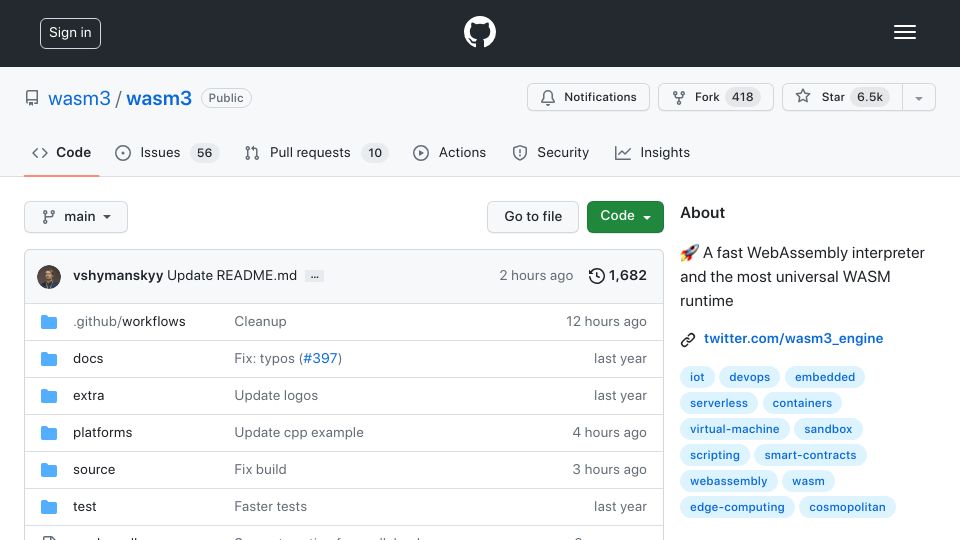Open the main branch selector dropdown
Viewport: 960px width, 540px height.
click(x=76, y=217)
